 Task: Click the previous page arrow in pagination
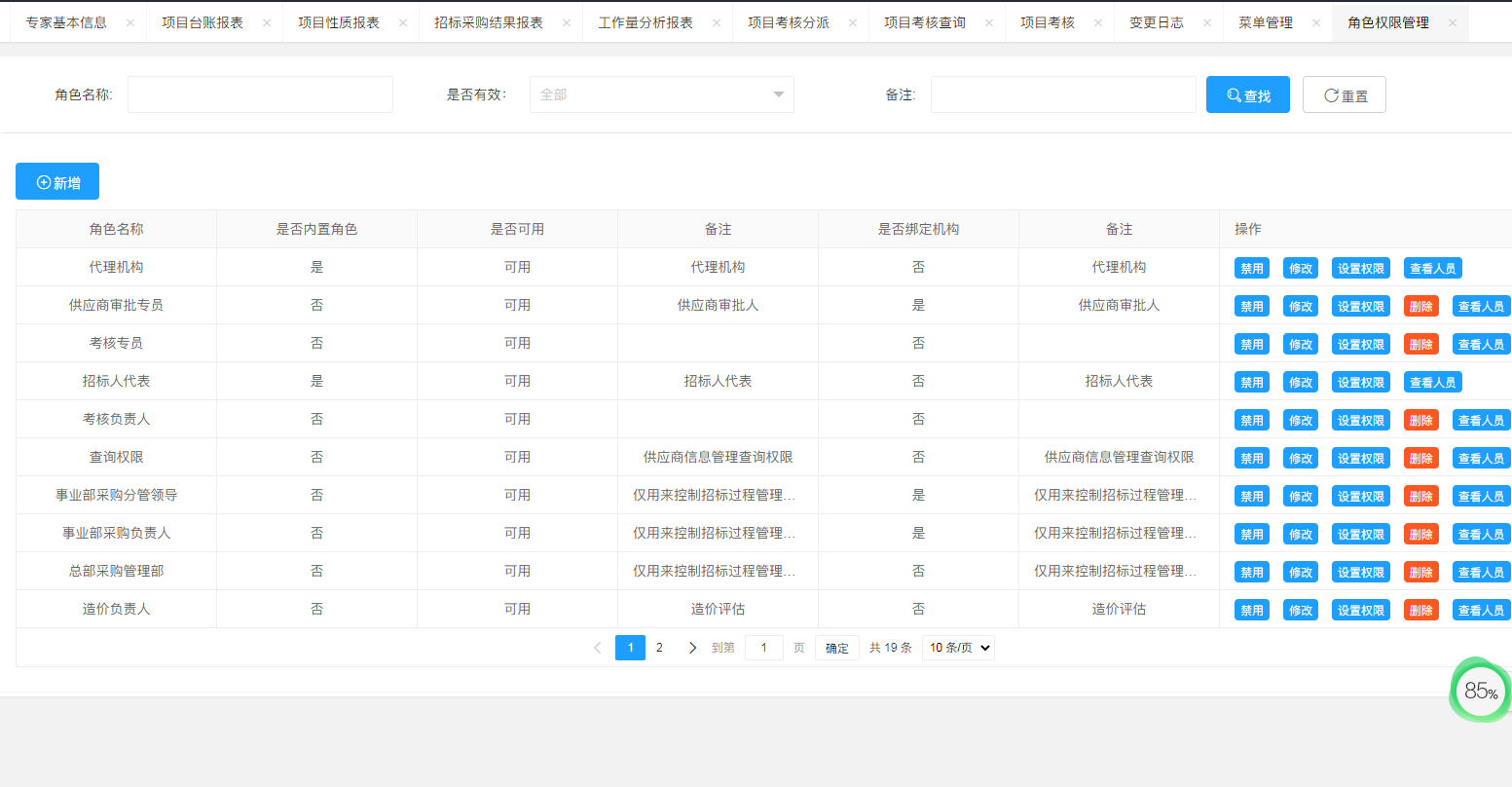coord(597,647)
